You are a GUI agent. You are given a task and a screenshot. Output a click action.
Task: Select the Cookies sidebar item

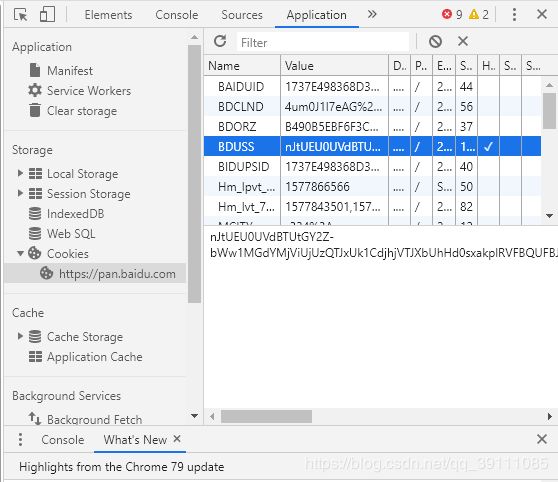68,253
